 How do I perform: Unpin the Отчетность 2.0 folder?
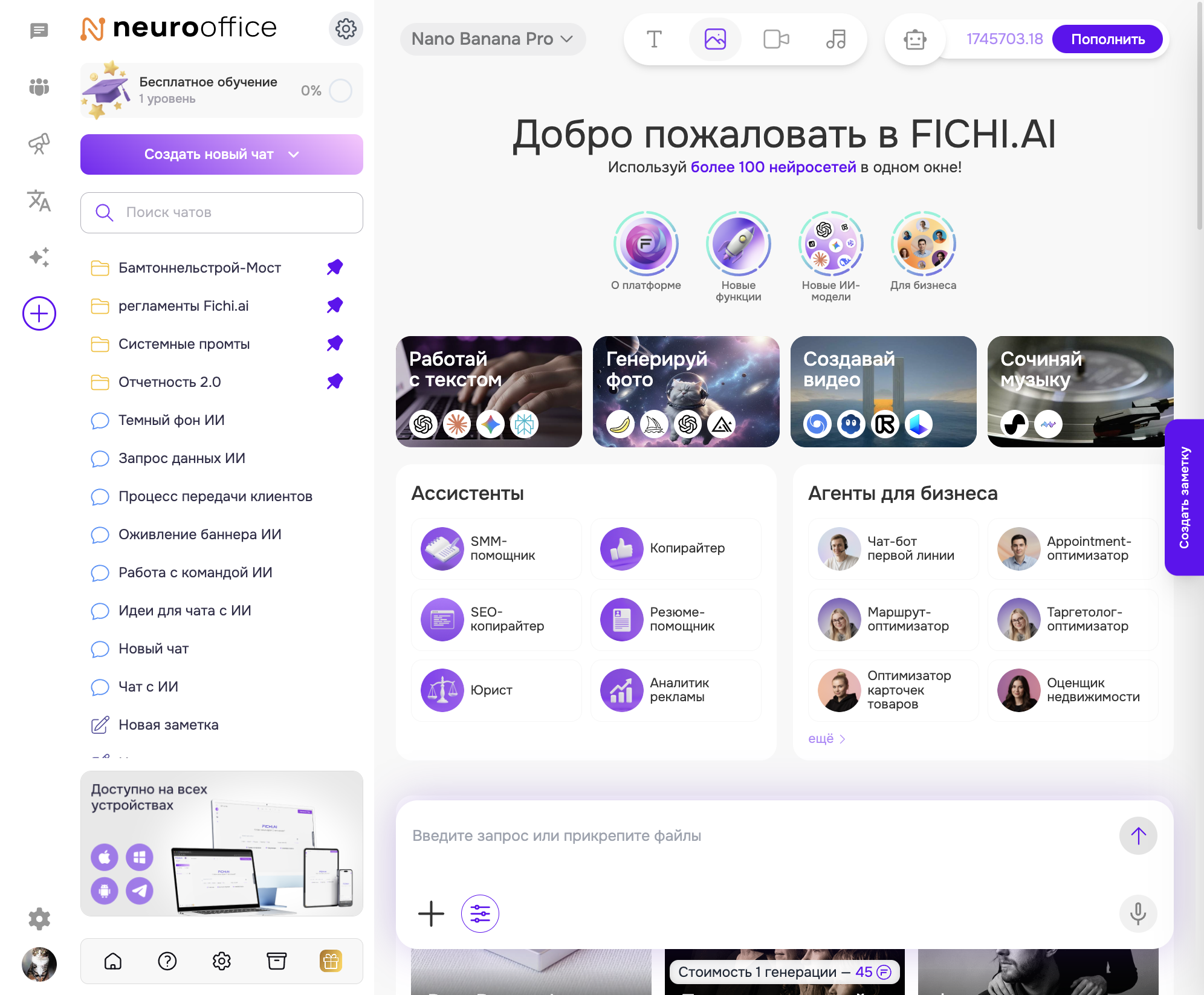pyautogui.click(x=335, y=381)
